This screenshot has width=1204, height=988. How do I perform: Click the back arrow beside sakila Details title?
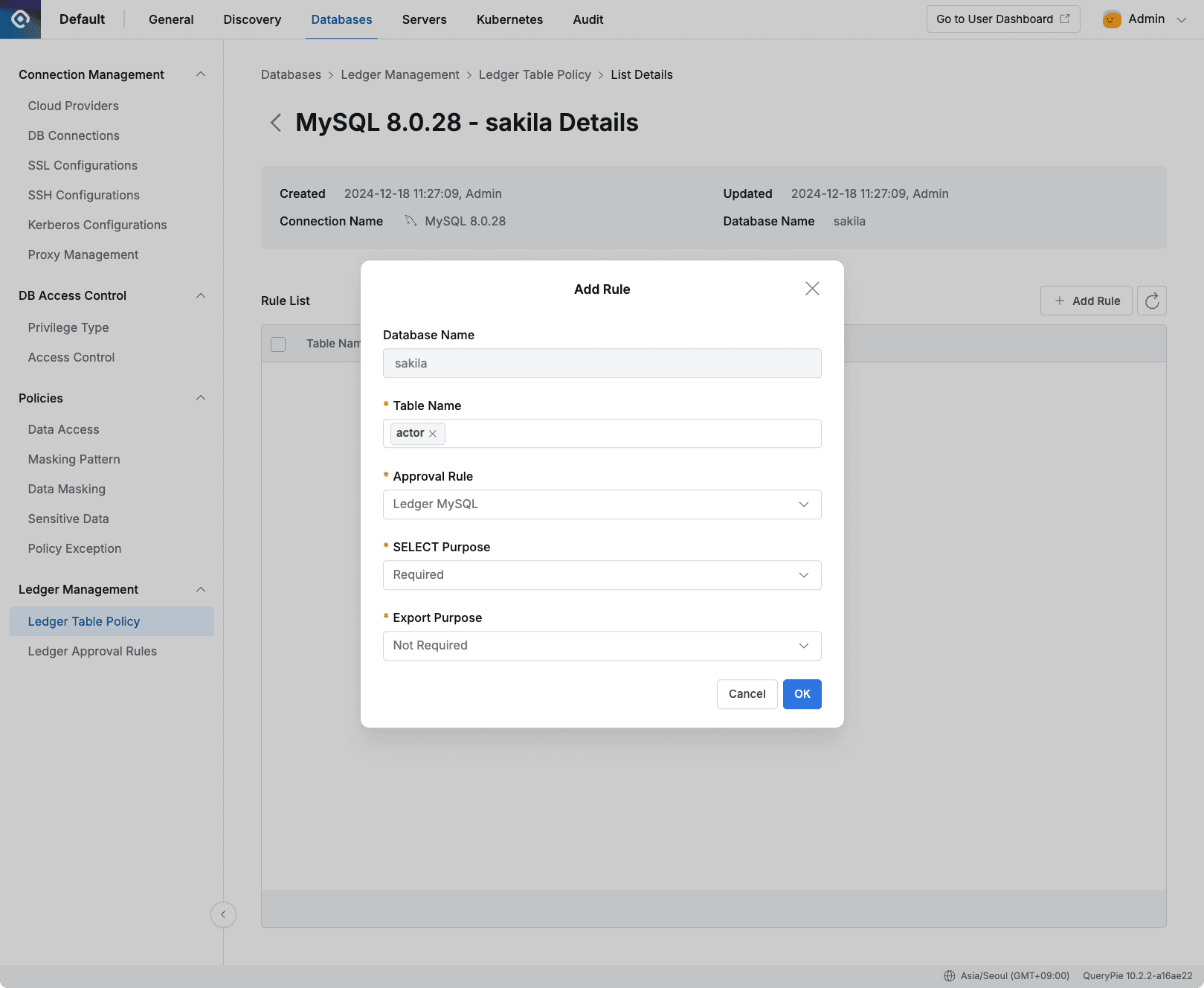[275, 122]
